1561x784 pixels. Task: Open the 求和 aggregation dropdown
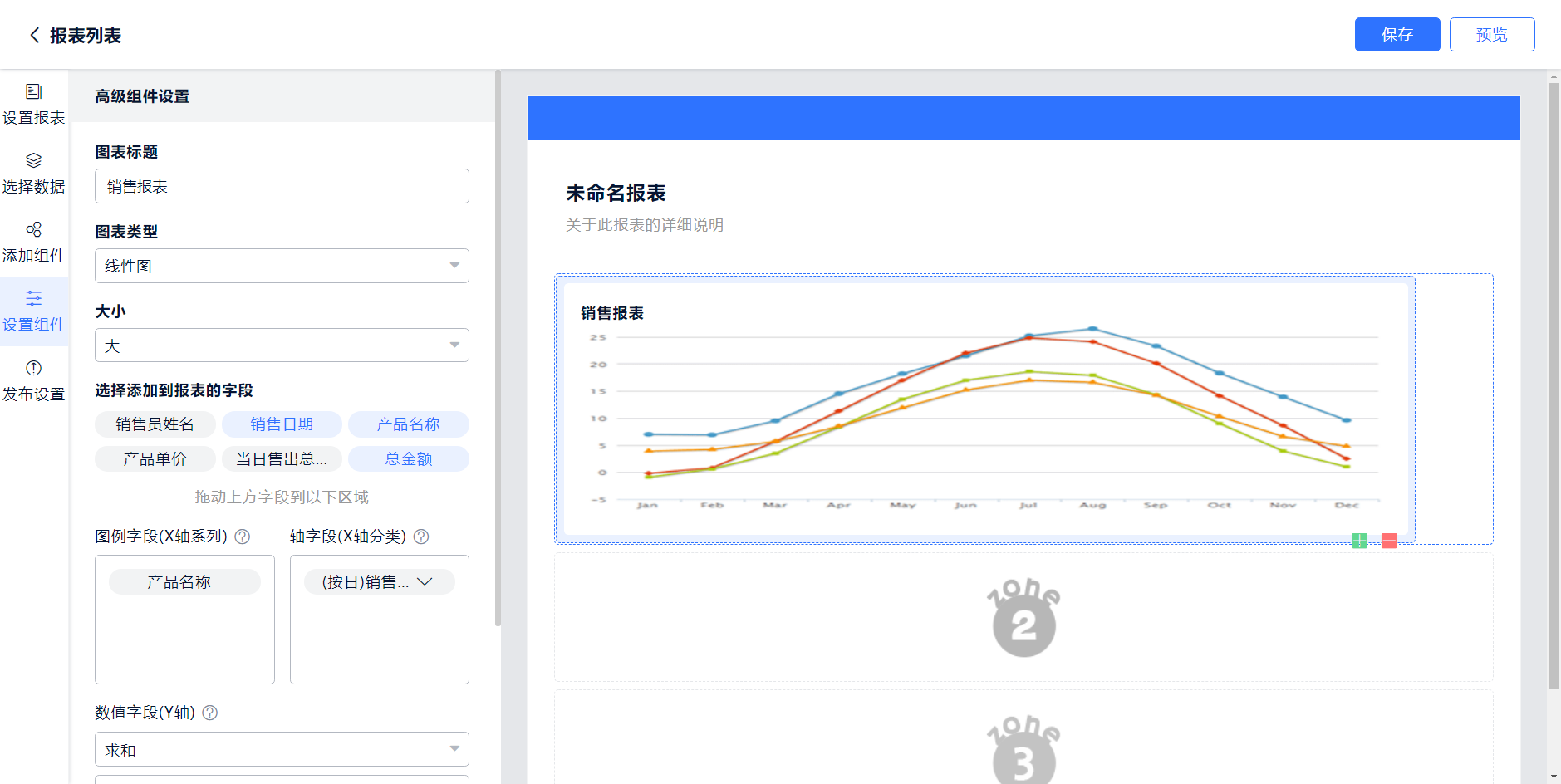(x=282, y=750)
